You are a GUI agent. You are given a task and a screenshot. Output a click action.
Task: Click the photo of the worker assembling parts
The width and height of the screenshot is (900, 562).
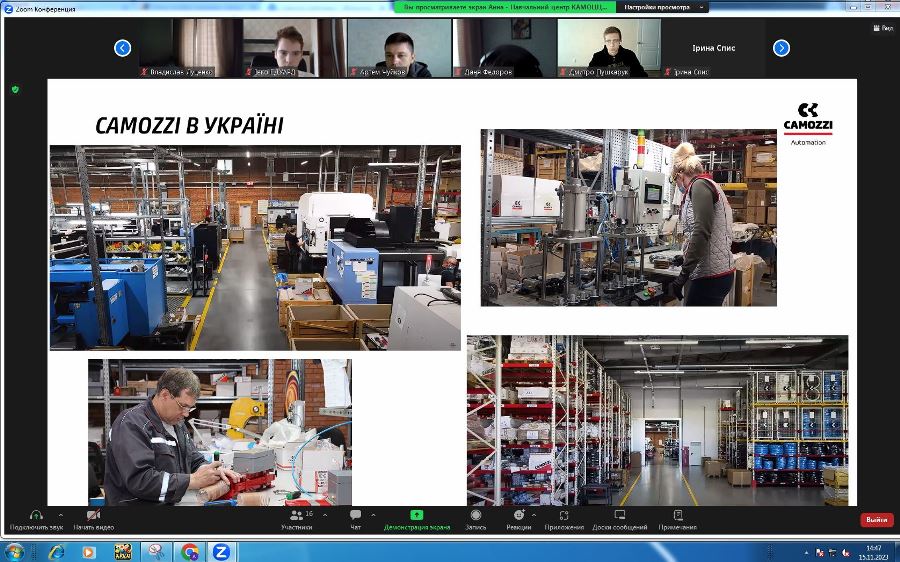point(220,432)
